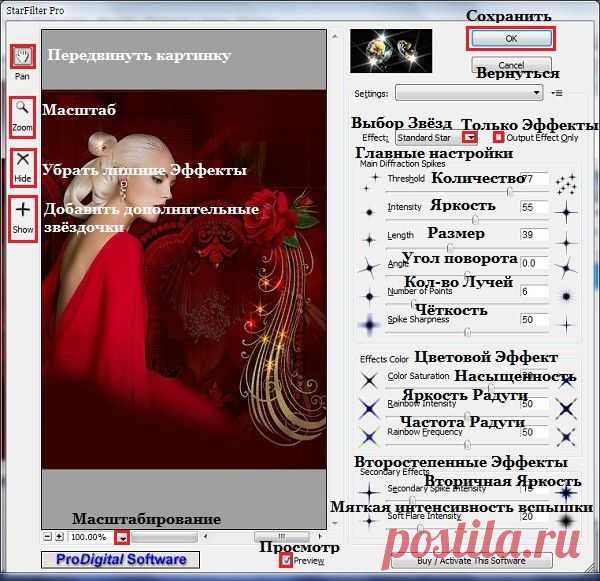The image size is (600, 581).
Task: Click the large star icon right of Intensity
Action: pos(566,212)
